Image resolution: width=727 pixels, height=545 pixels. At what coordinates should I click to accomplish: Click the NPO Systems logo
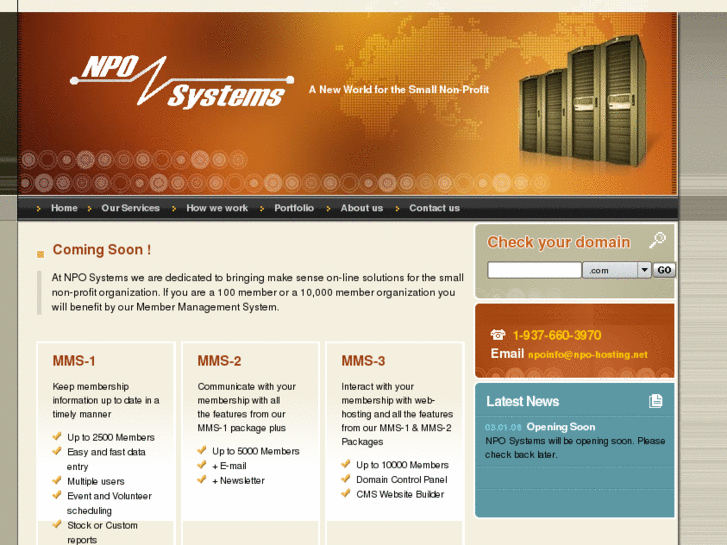pyautogui.click(x=182, y=82)
